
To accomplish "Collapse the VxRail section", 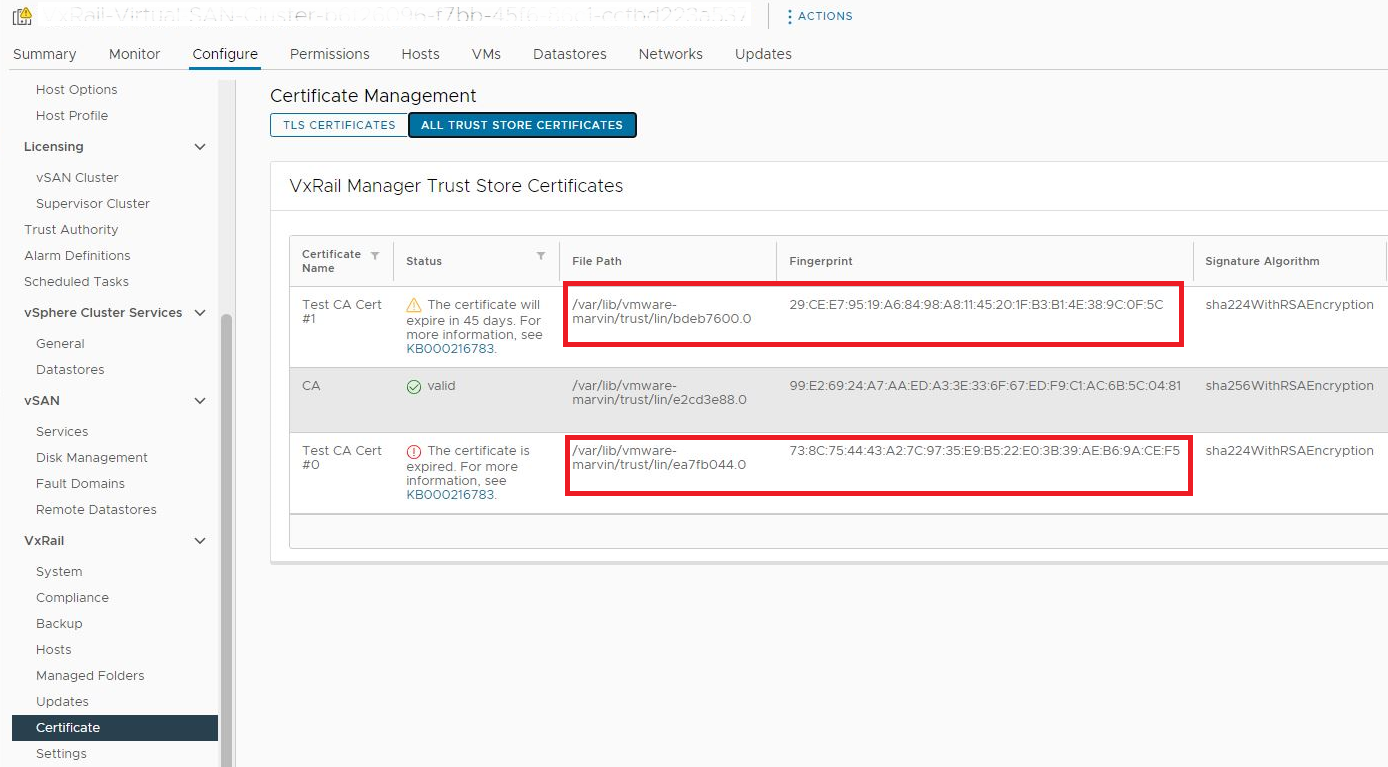I will pyautogui.click(x=199, y=540).
